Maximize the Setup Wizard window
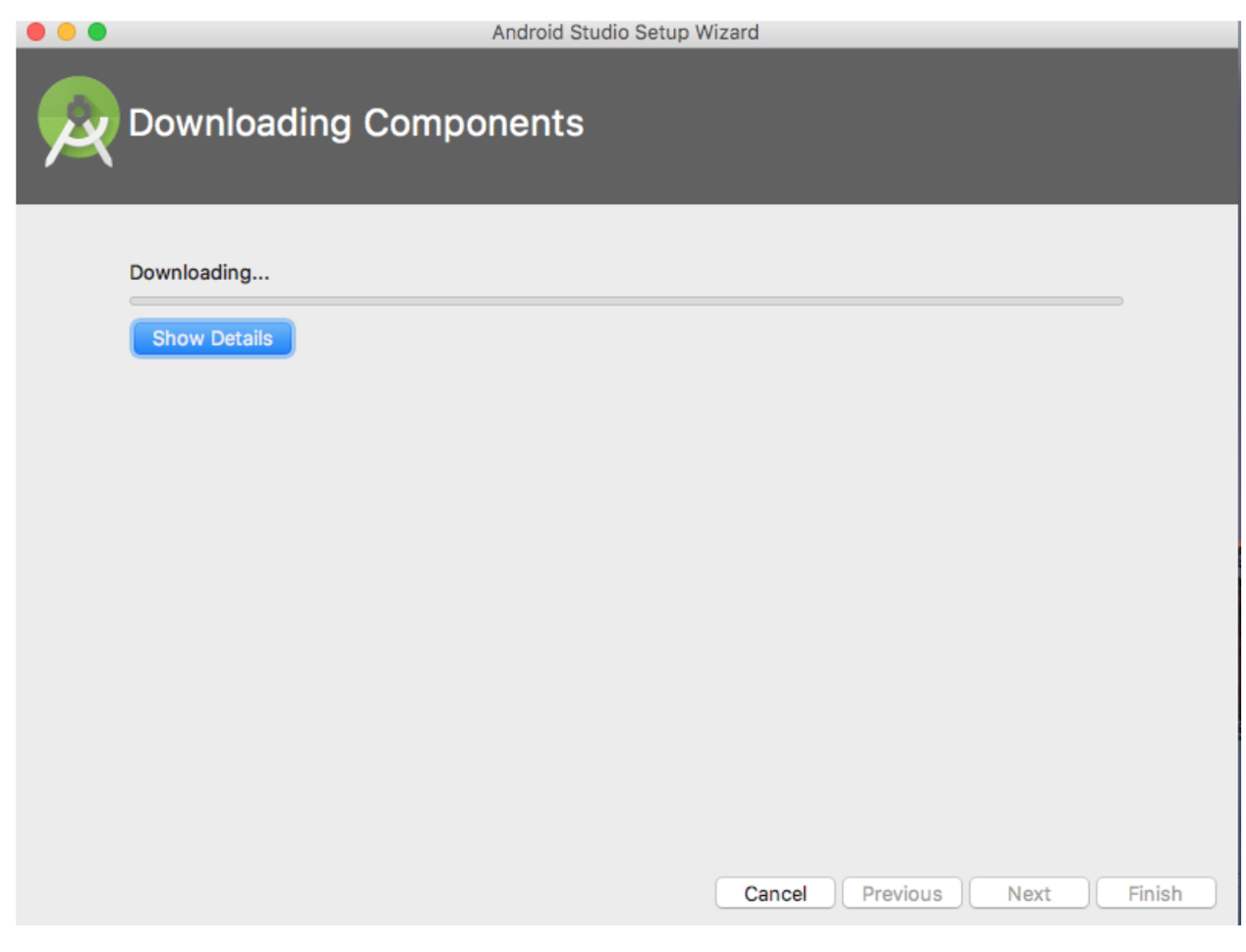This screenshot has width=1246, height=952. click(97, 31)
